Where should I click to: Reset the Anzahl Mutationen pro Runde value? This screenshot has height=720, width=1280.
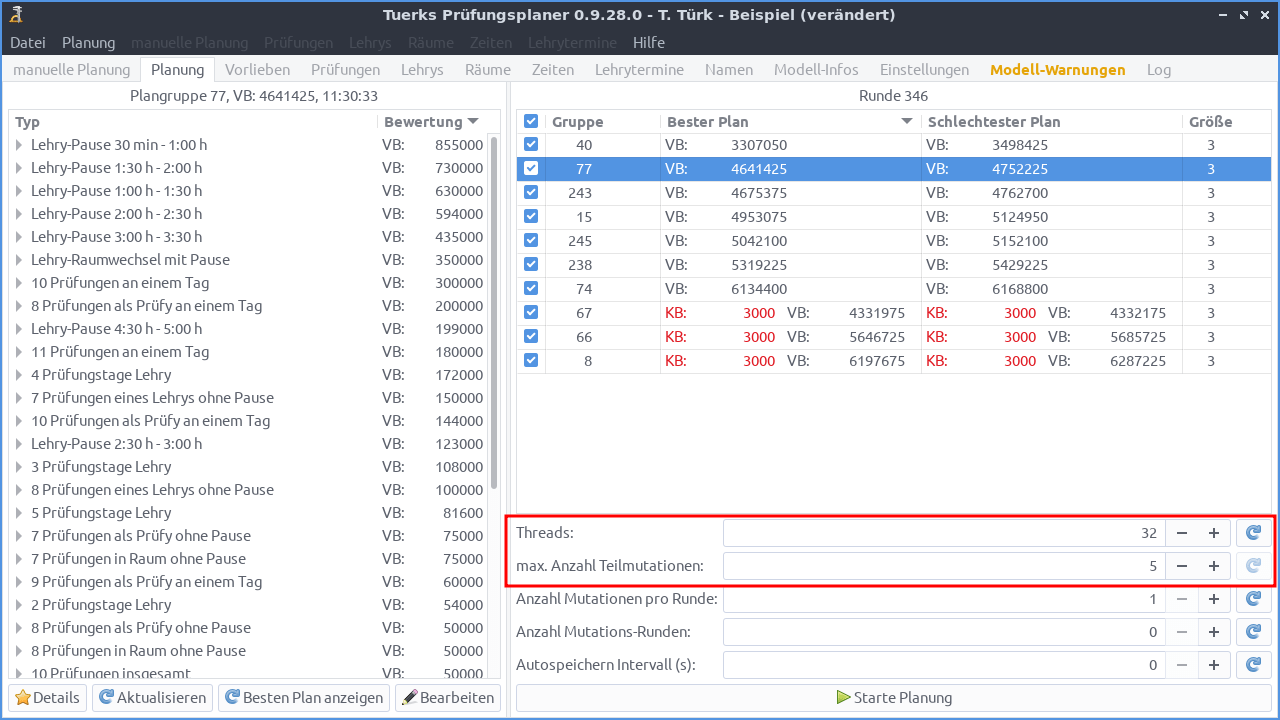[x=1254, y=599]
